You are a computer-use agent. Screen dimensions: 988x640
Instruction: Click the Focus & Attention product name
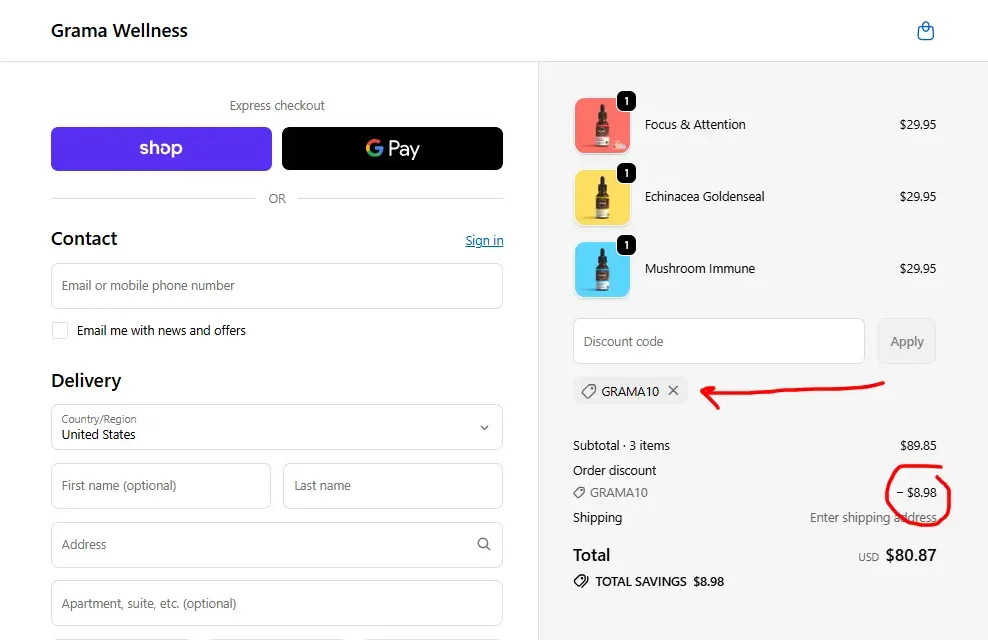coord(695,125)
